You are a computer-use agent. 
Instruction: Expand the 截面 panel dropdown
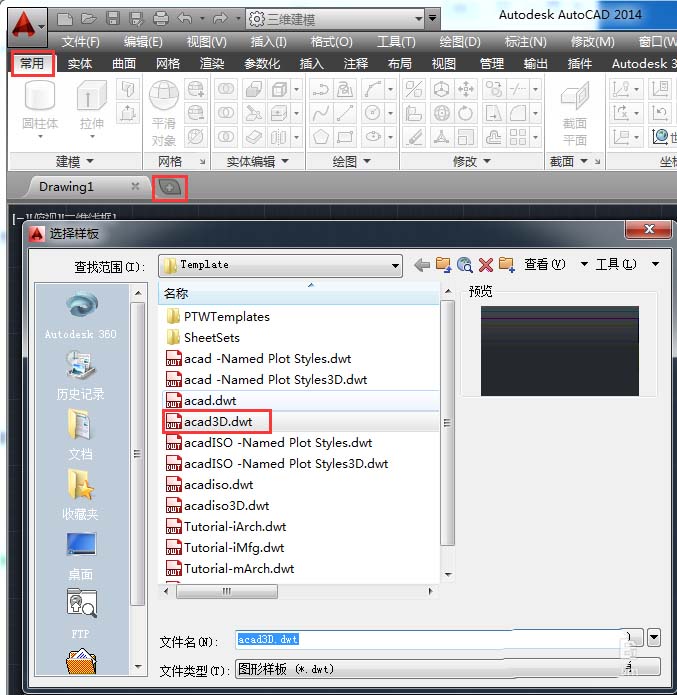[x=569, y=161]
